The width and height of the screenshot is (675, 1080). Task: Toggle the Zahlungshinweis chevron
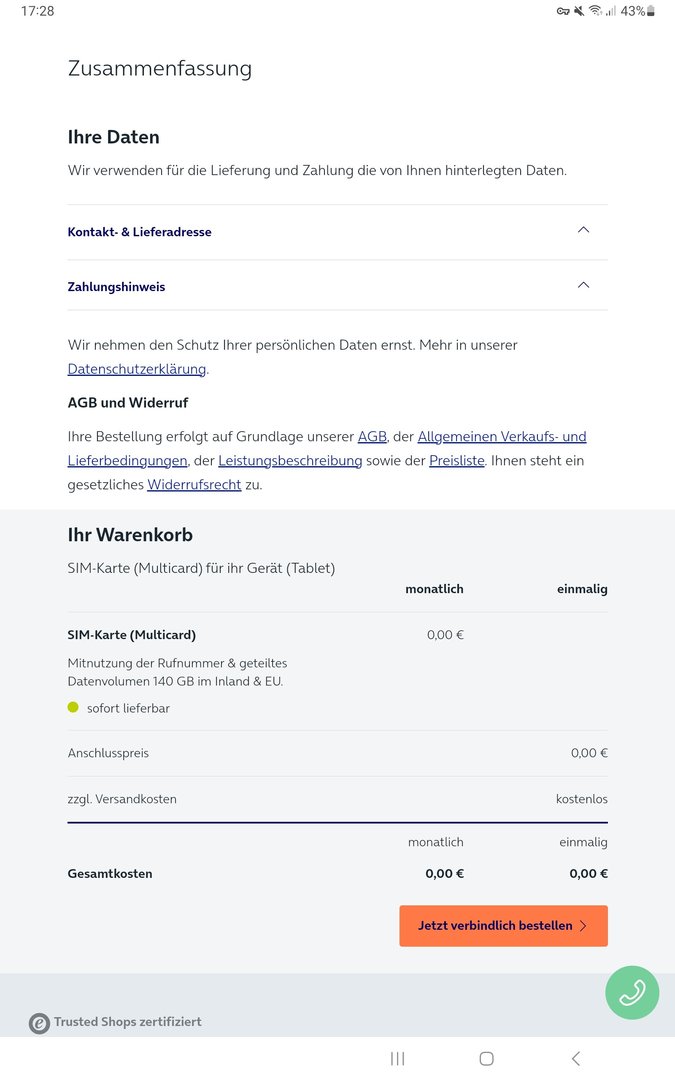tap(584, 285)
